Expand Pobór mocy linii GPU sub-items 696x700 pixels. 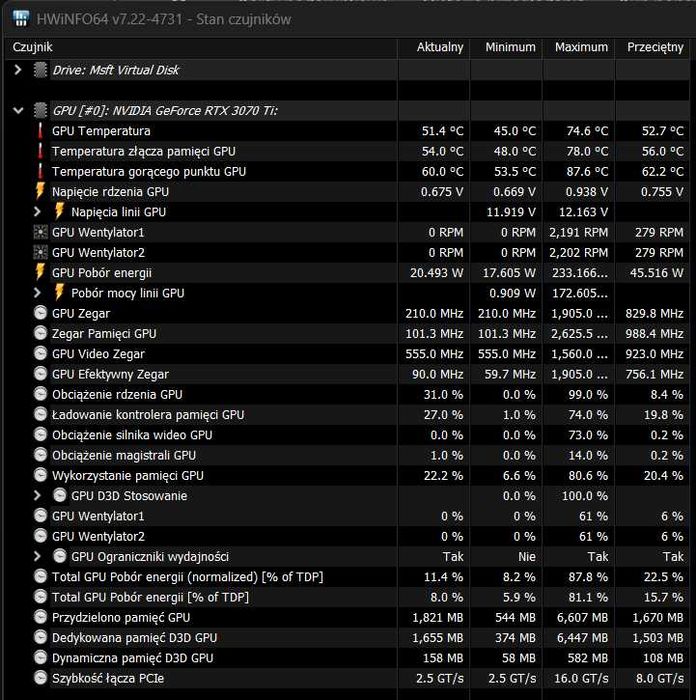point(38,293)
